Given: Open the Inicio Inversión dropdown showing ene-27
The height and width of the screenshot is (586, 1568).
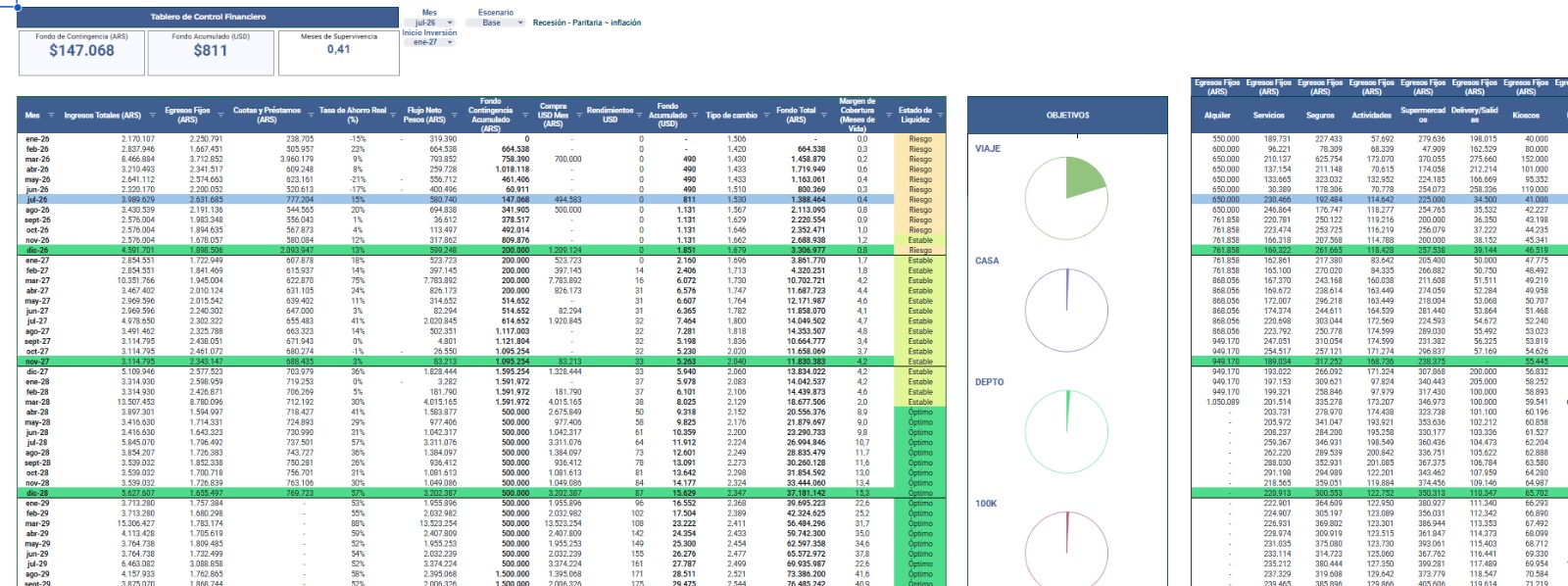Looking at the screenshot, I should (430, 42).
